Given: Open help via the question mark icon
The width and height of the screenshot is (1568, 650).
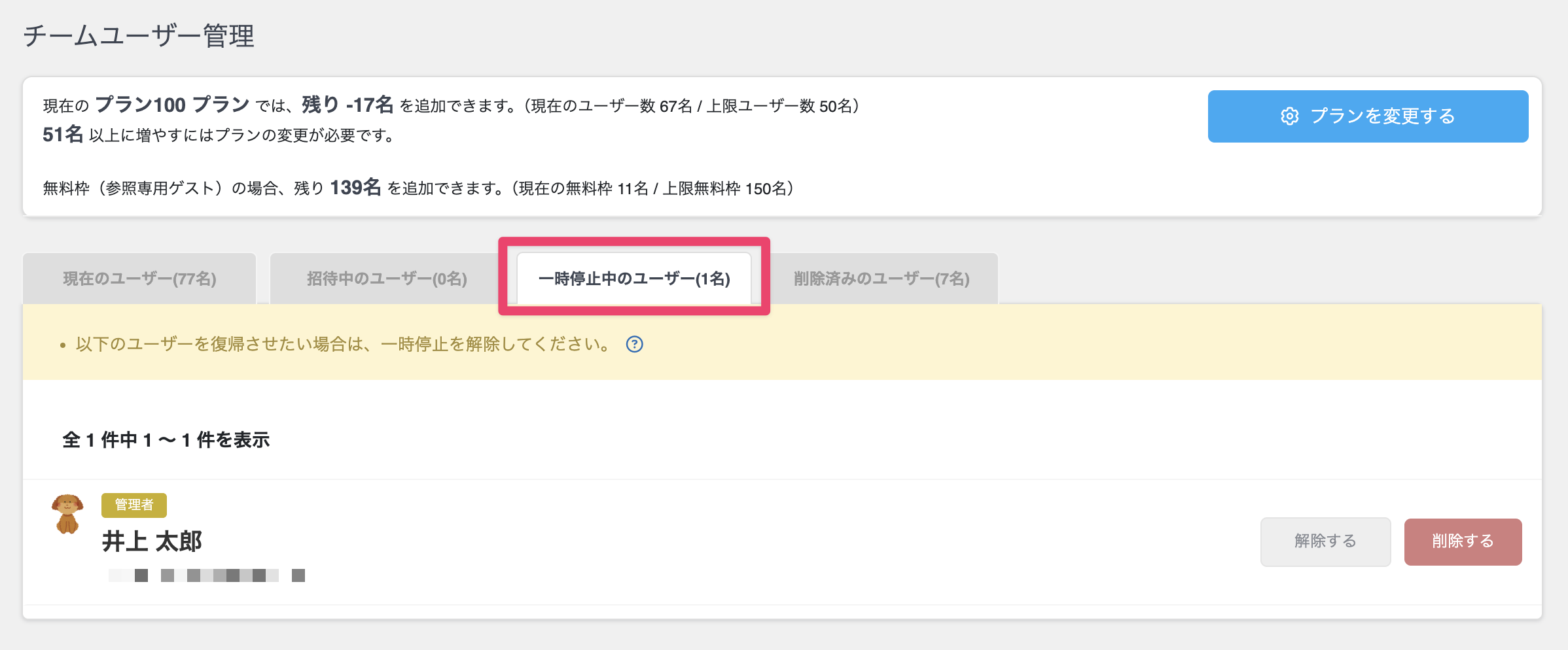Looking at the screenshot, I should 634,344.
